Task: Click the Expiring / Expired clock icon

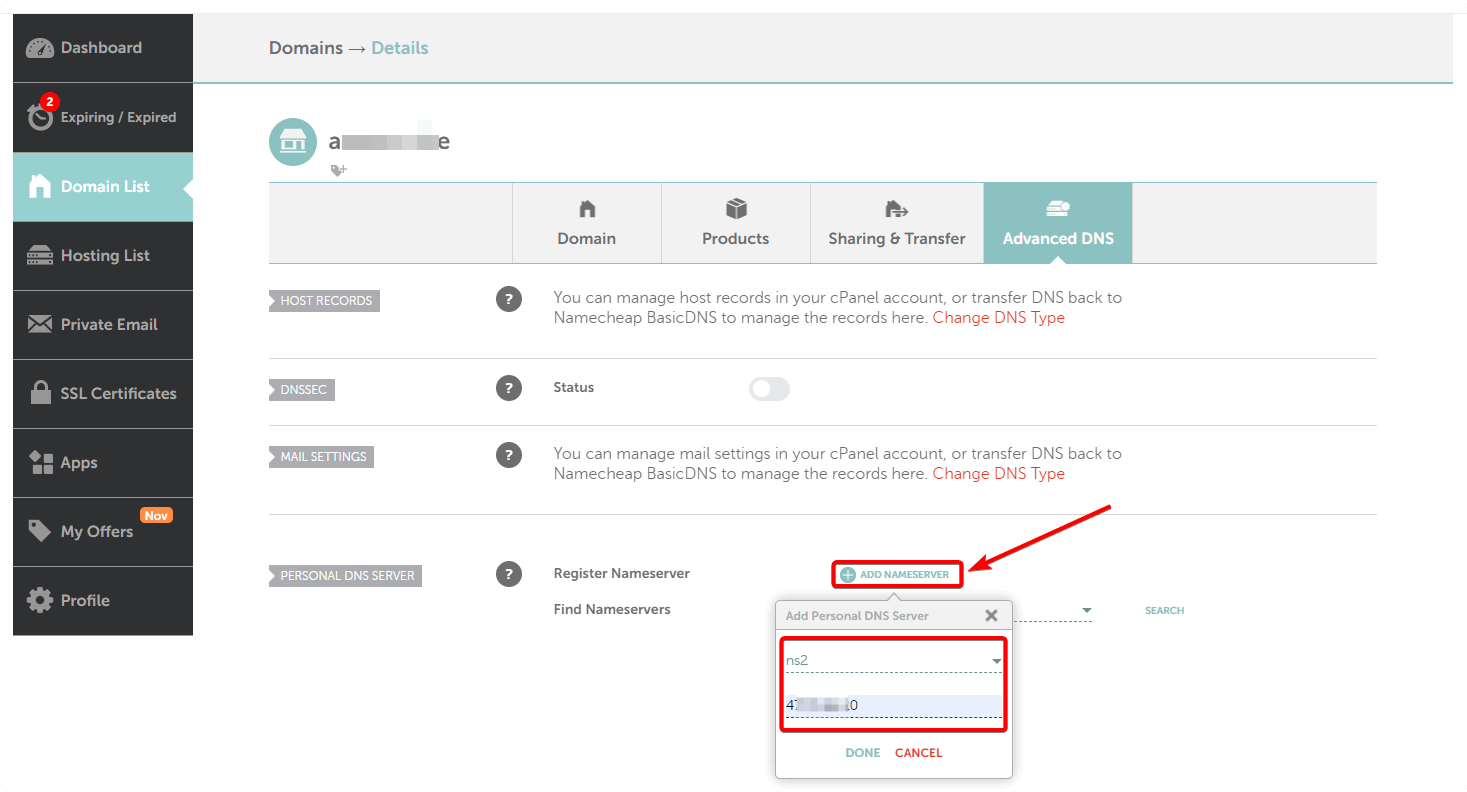Action: [40, 117]
